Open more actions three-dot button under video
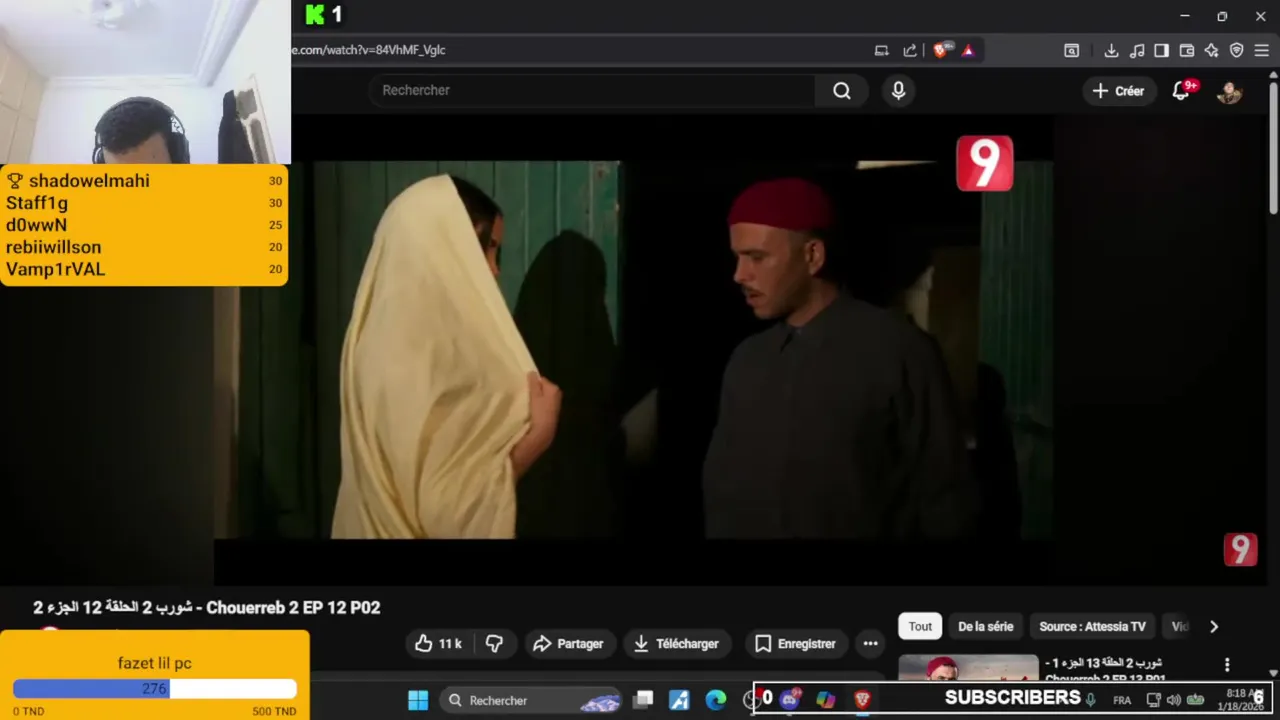The width and height of the screenshot is (1280, 720). pos(870,644)
